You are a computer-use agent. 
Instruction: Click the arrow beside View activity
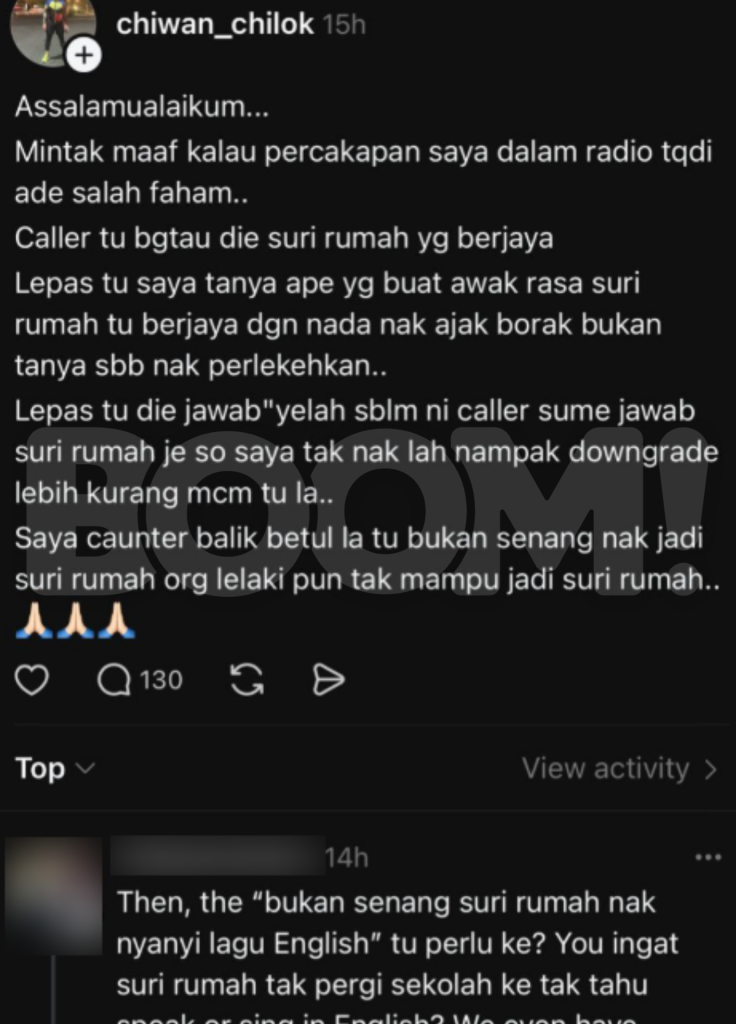click(x=711, y=769)
